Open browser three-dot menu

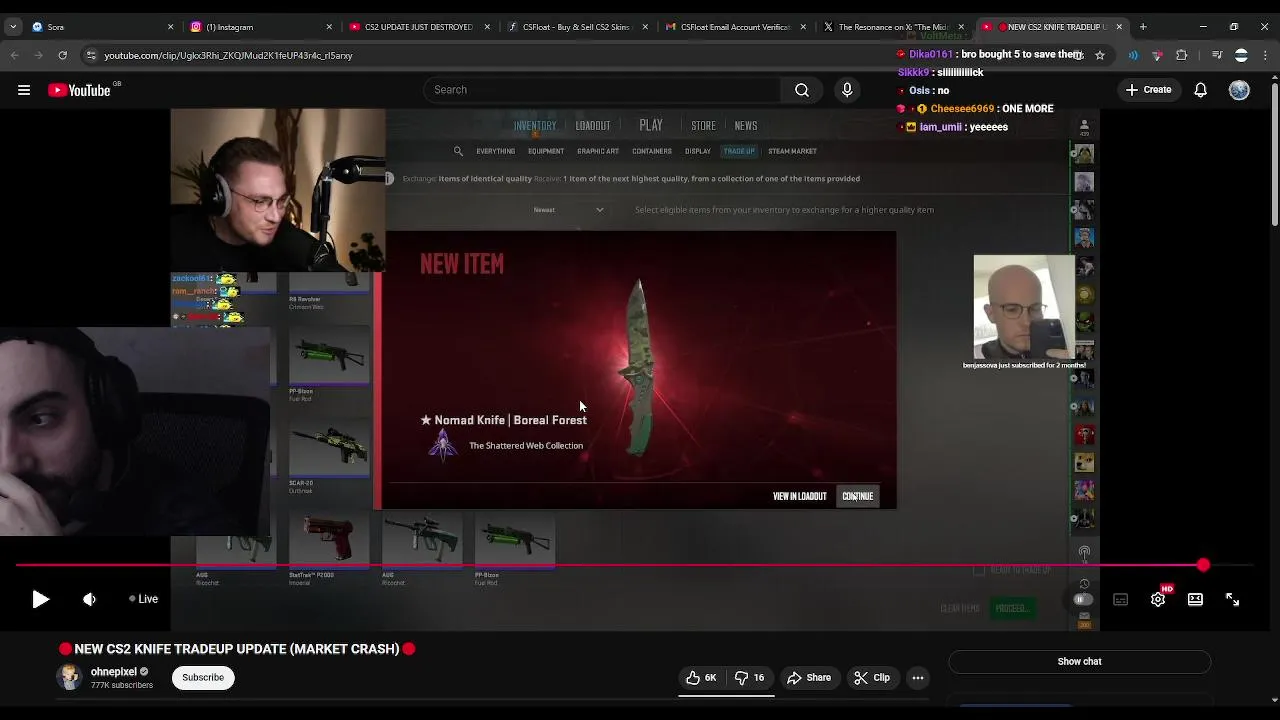click(1266, 56)
